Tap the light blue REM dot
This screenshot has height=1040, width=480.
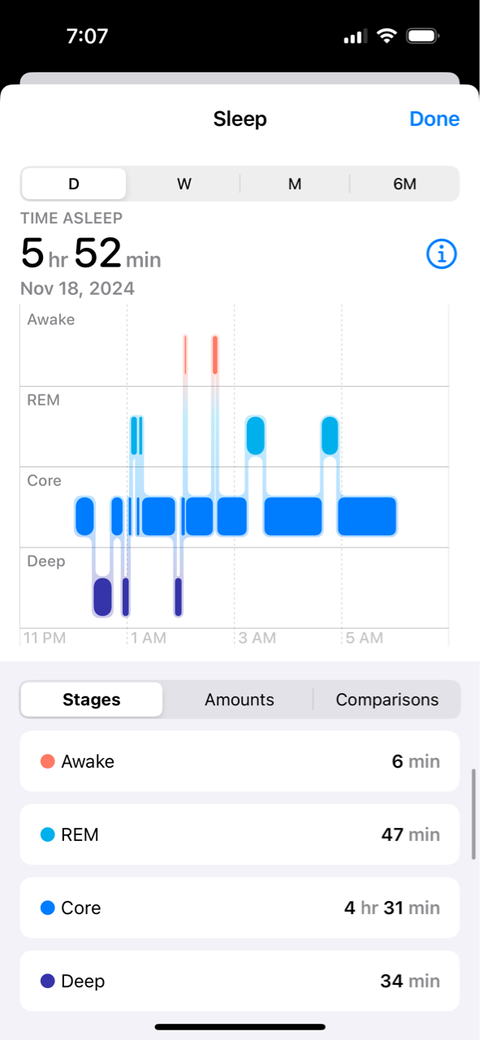pyautogui.click(x=47, y=834)
